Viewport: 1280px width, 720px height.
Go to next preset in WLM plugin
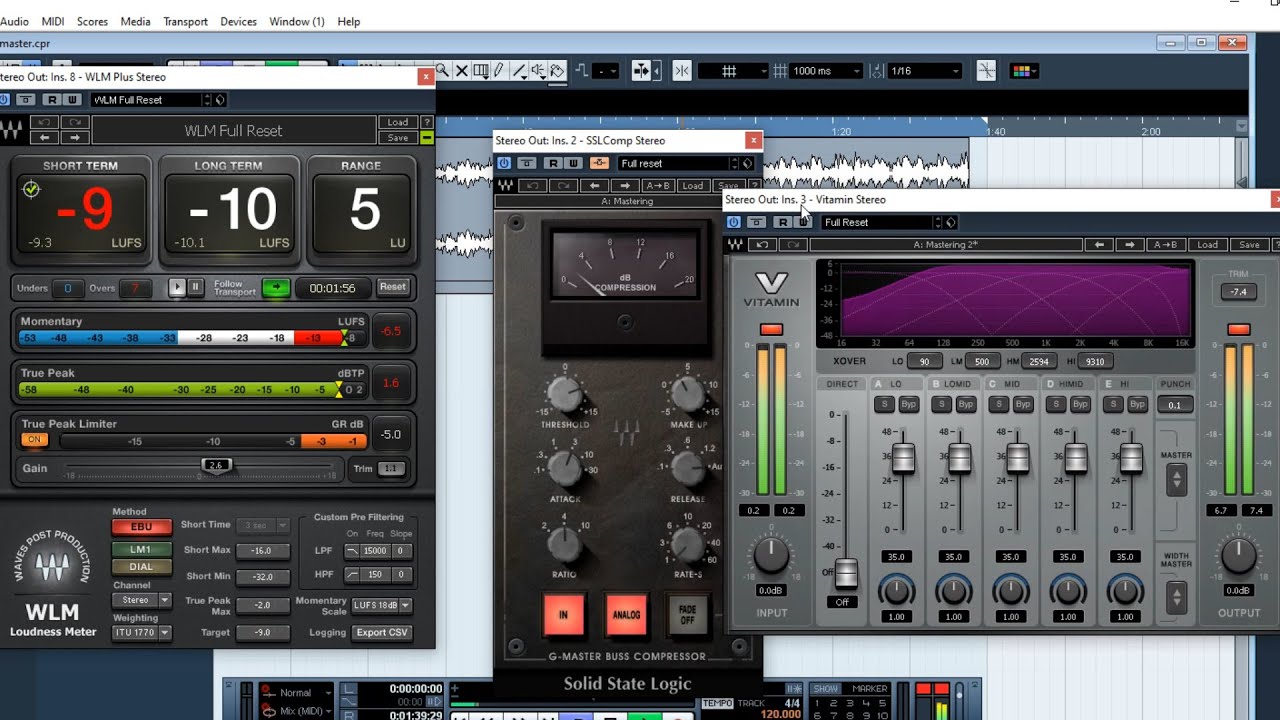pyautogui.click(x=75, y=137)
